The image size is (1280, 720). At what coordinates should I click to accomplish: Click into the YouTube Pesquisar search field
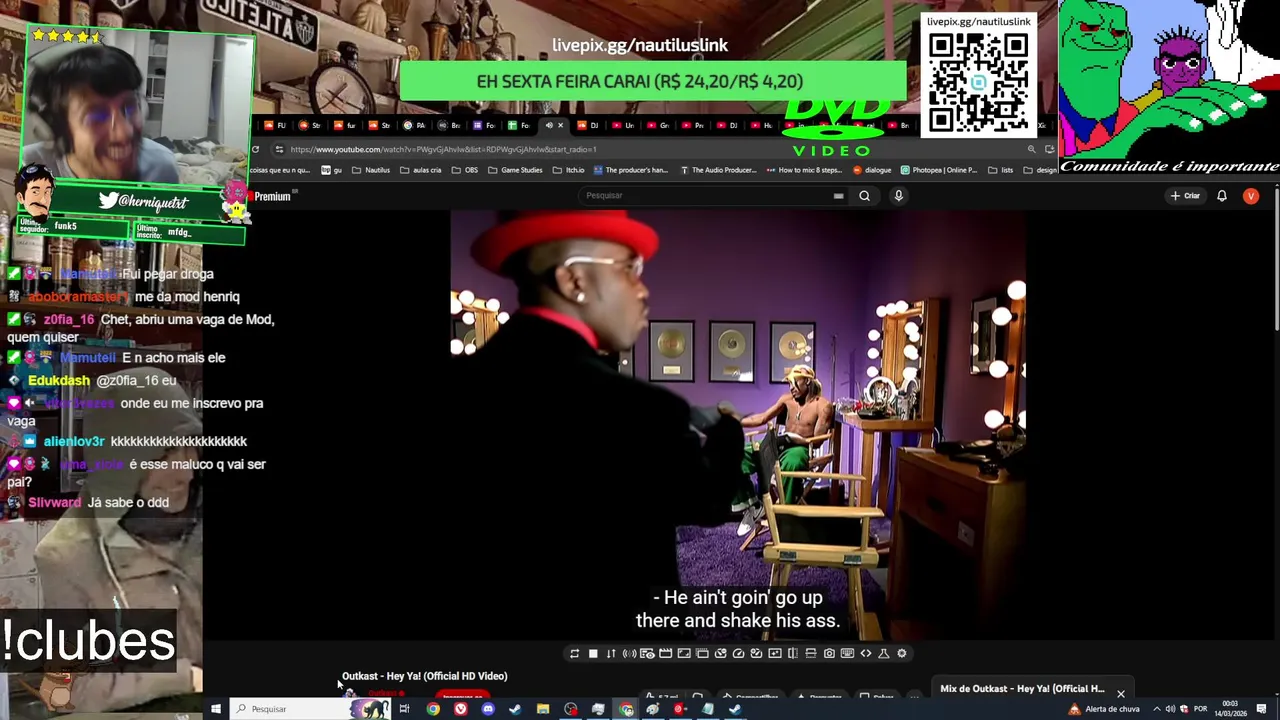[x=705, y=196]
